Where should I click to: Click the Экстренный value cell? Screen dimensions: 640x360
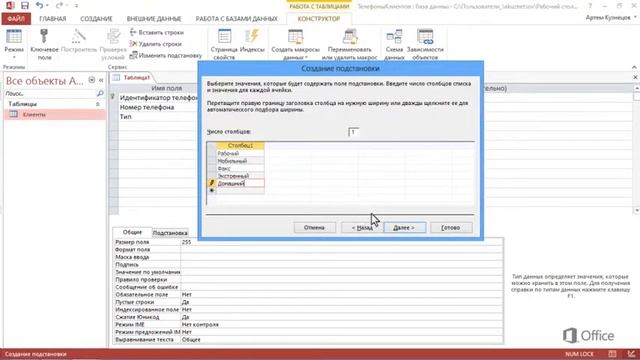coord(240,176)
